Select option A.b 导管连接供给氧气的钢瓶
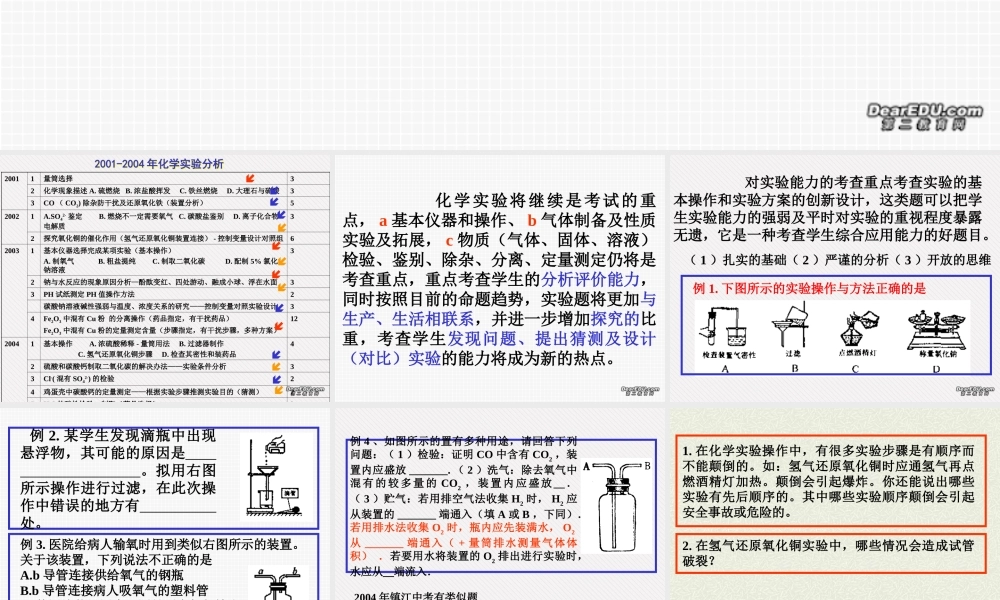Viewport: 1000px width, 600px height. pyautogui.click(x=101, y=575)
